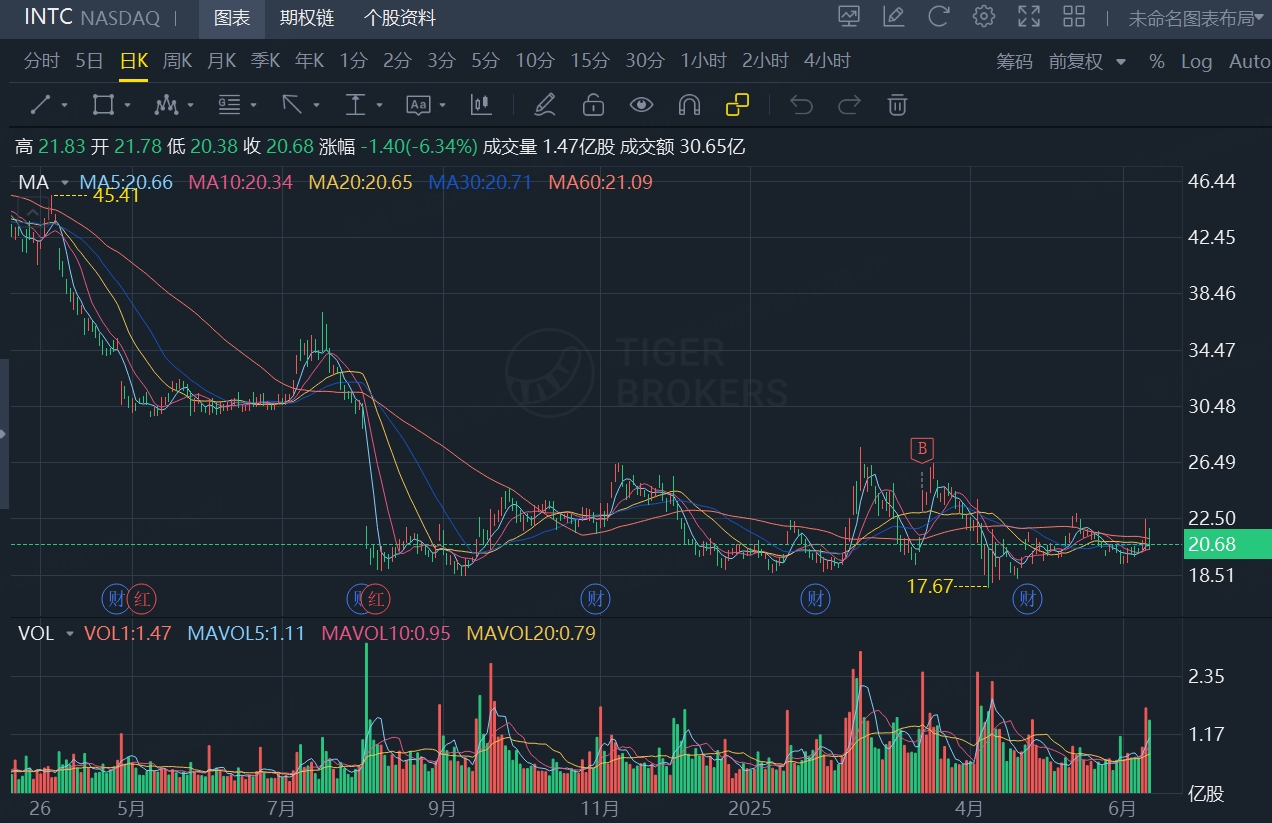
Task: Open the MA indicator dropdown
Action: pos(65,182)
